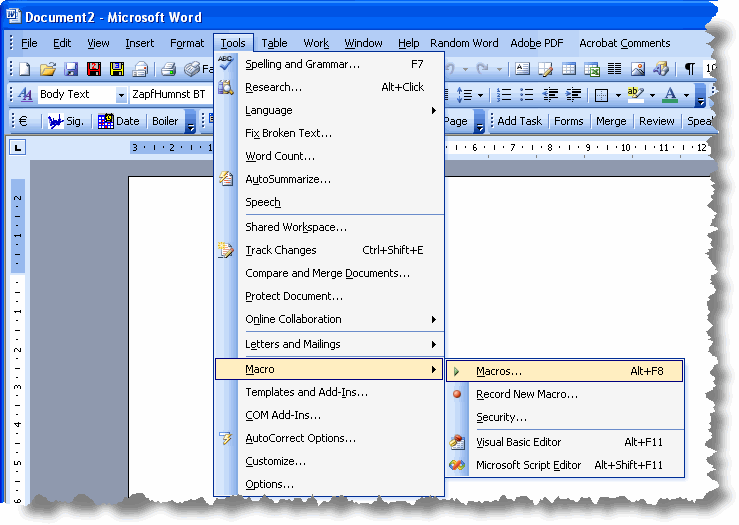Click the Insert Table icon
Viewport: 739px width, 525px height.
569,69
